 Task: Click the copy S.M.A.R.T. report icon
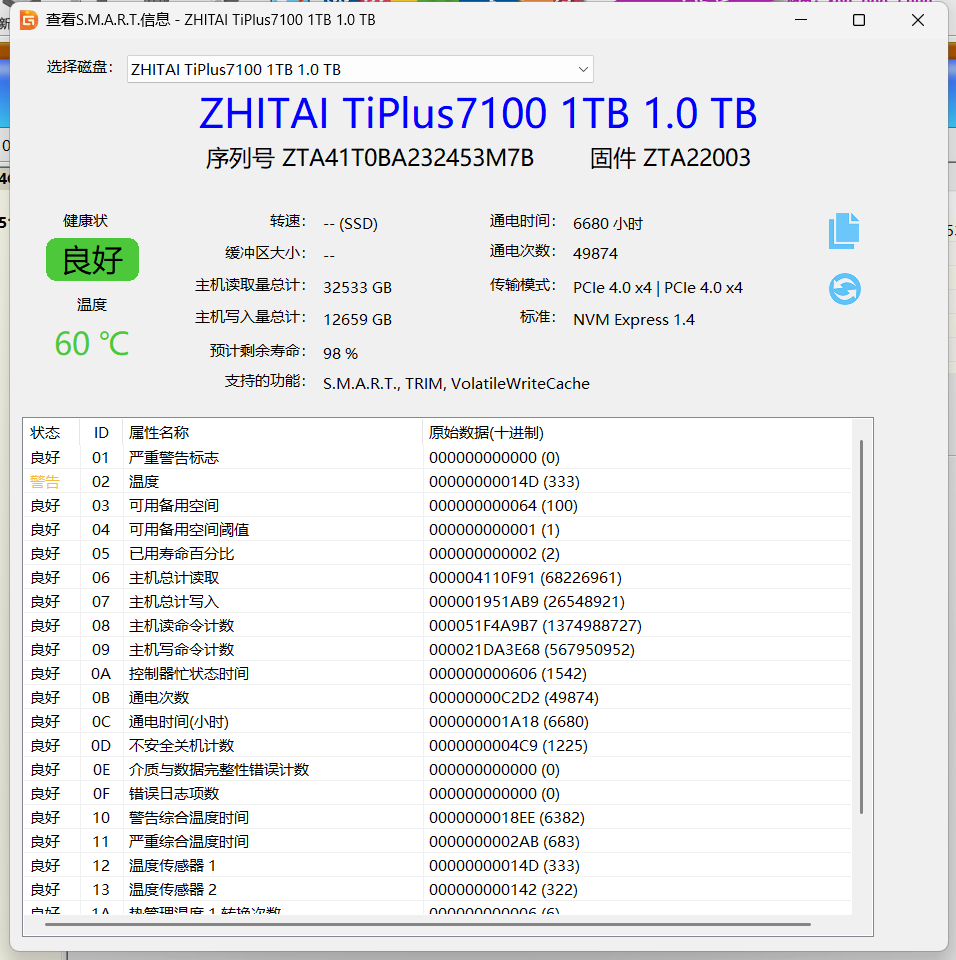844,230
